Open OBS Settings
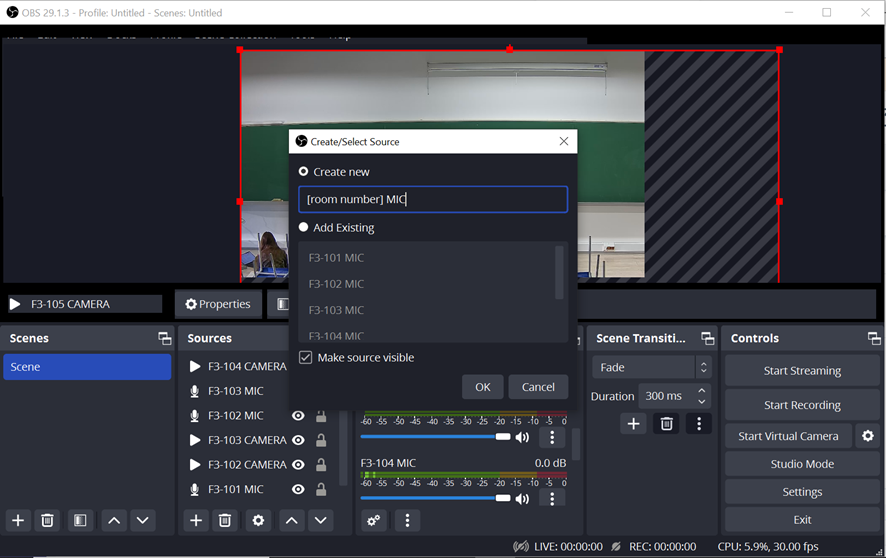886x558 pixels. pos(802,492)
